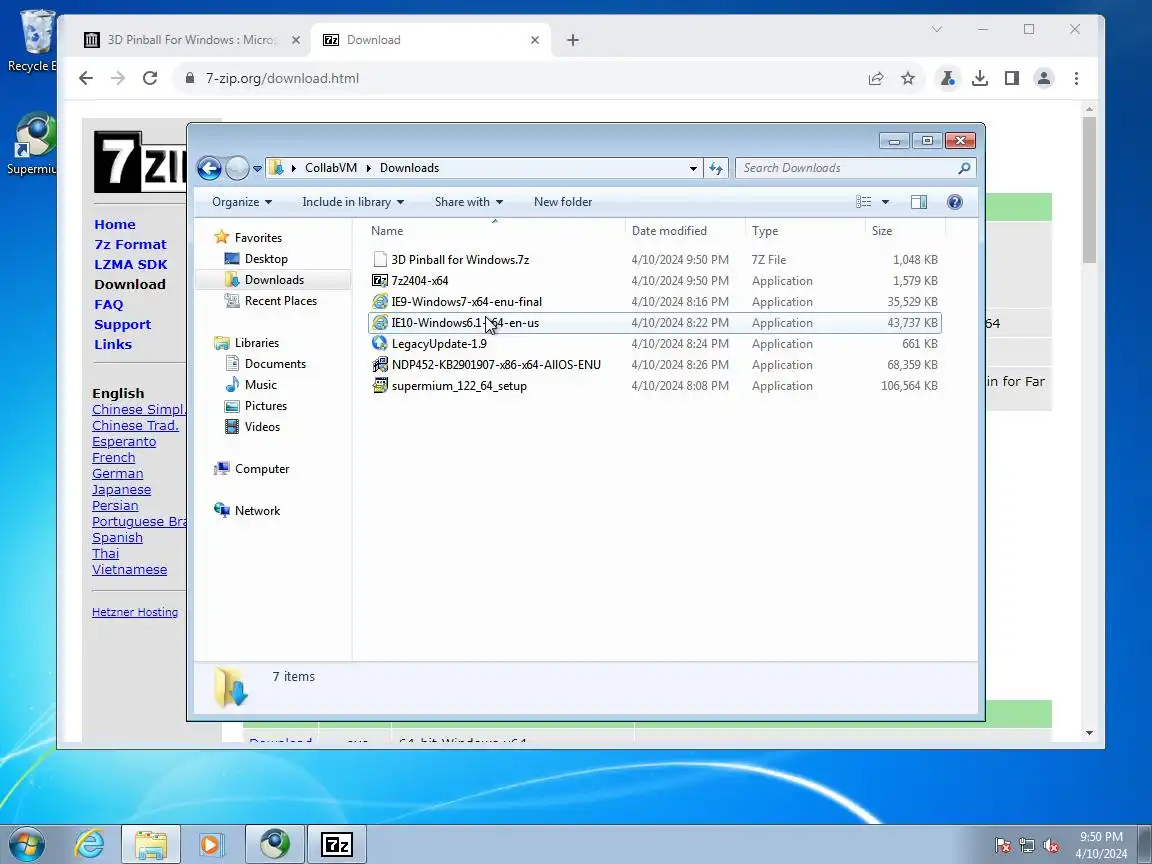This screenshot has height=864, width=1152.
Task: Go back in the browser
Action: [x=85, y=78]
